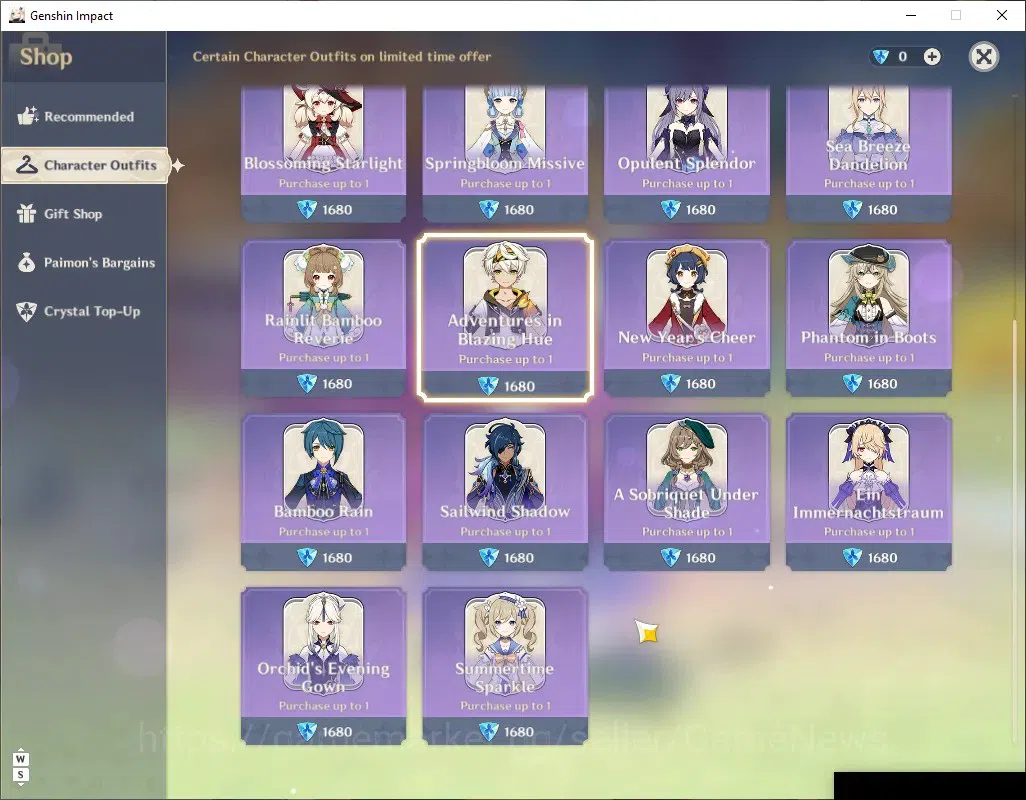Select the Ein Immernachtstraum outfit
This screenshot has width=1026, height=800.
pyautogui.click(x=868, y=492)
